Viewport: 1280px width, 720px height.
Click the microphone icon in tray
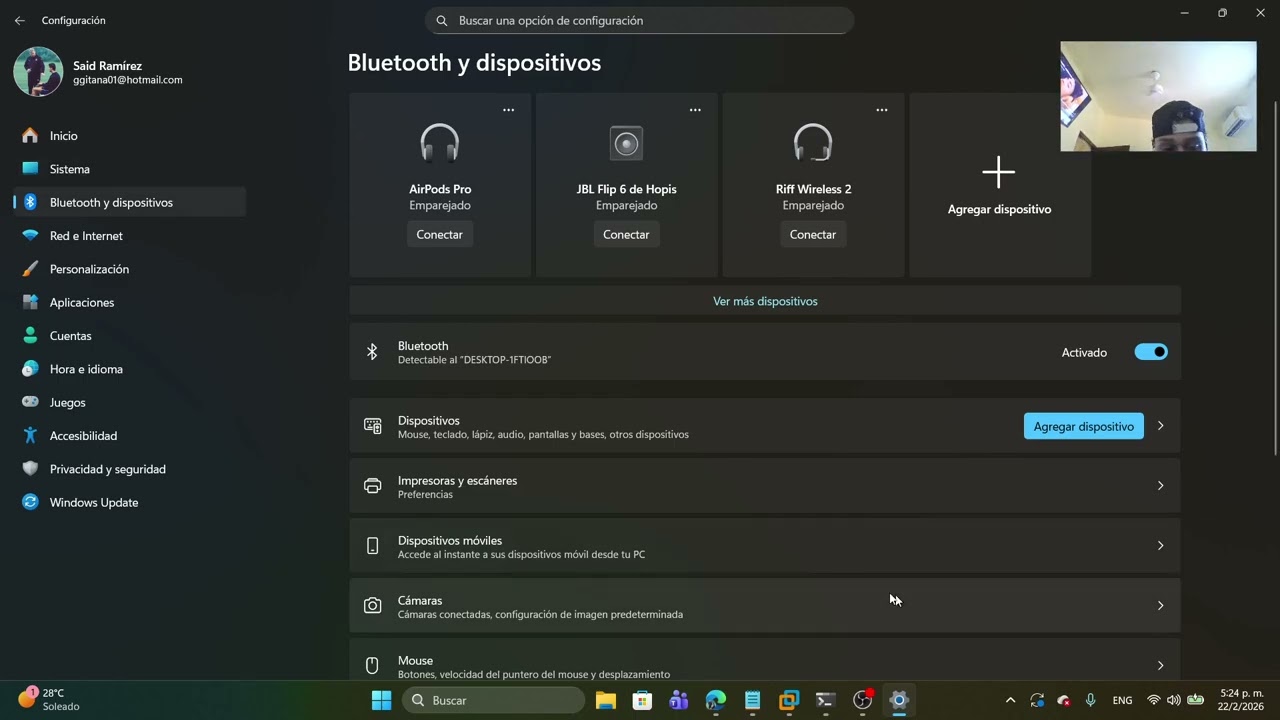pos(1090,700)
